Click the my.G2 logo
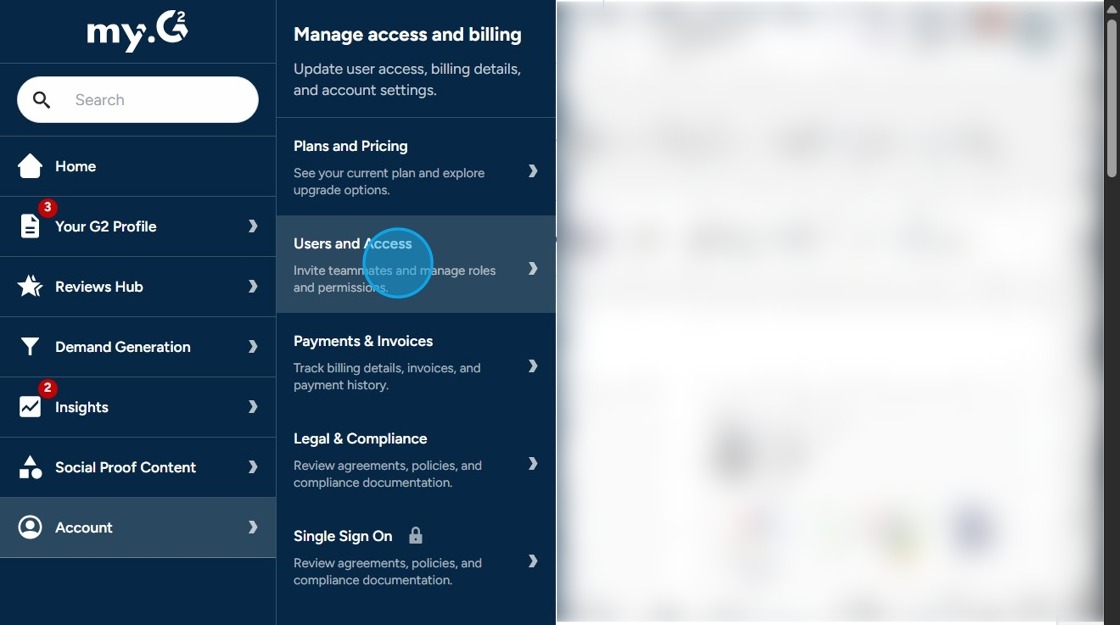This screenshot has width=1120, height=625. [x=137, y=31]
